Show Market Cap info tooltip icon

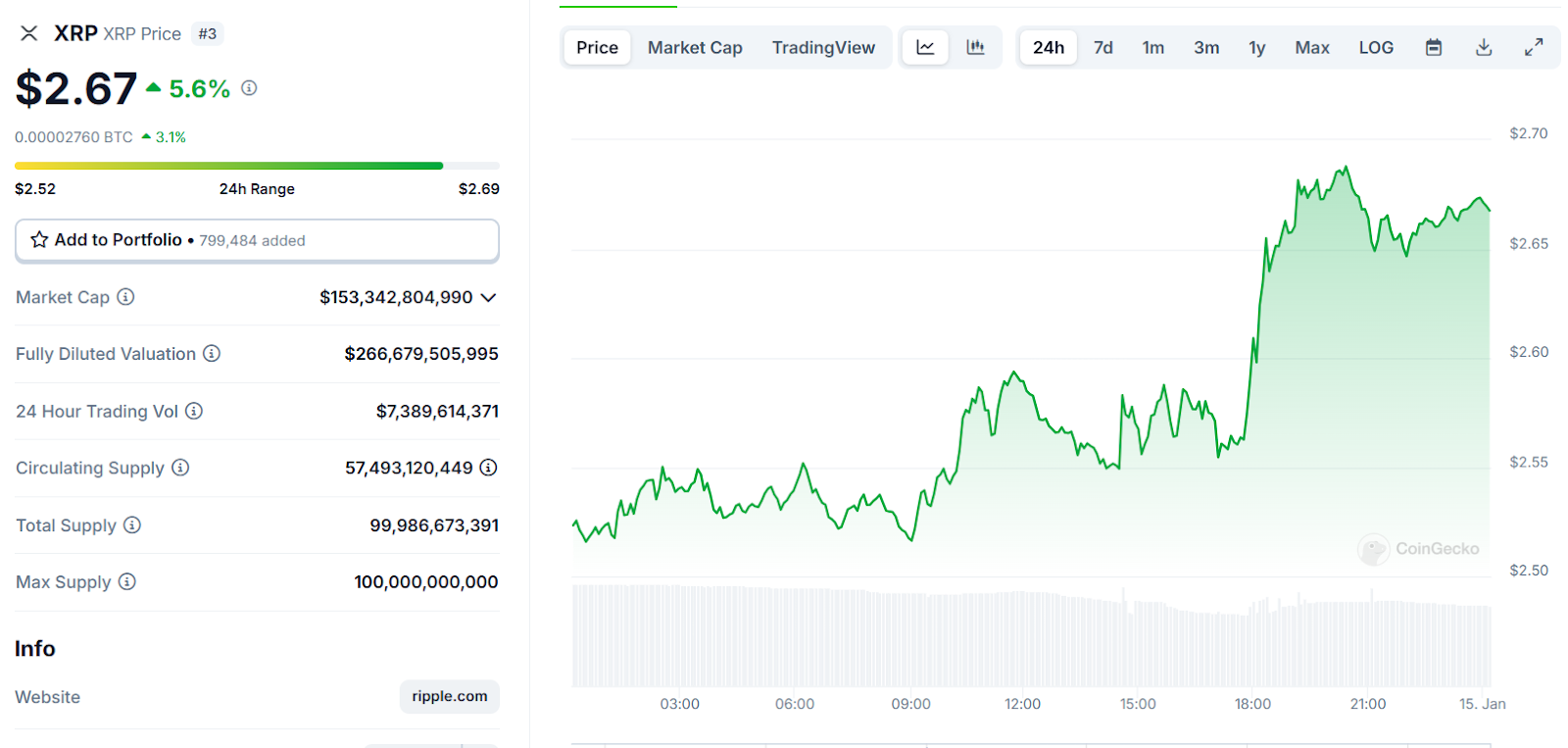pos(125,297)
